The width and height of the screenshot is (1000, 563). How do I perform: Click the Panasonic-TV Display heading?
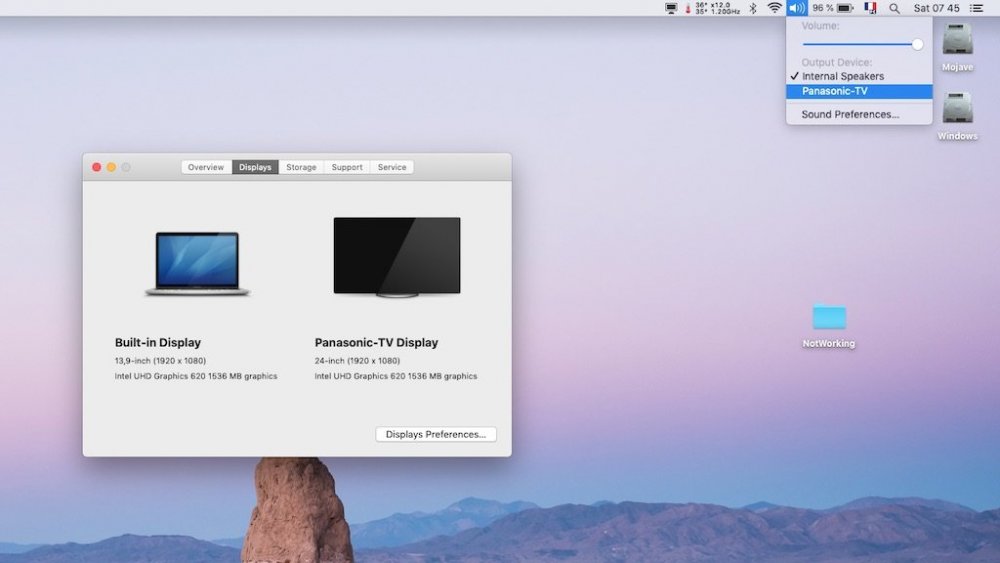[376, 342]
